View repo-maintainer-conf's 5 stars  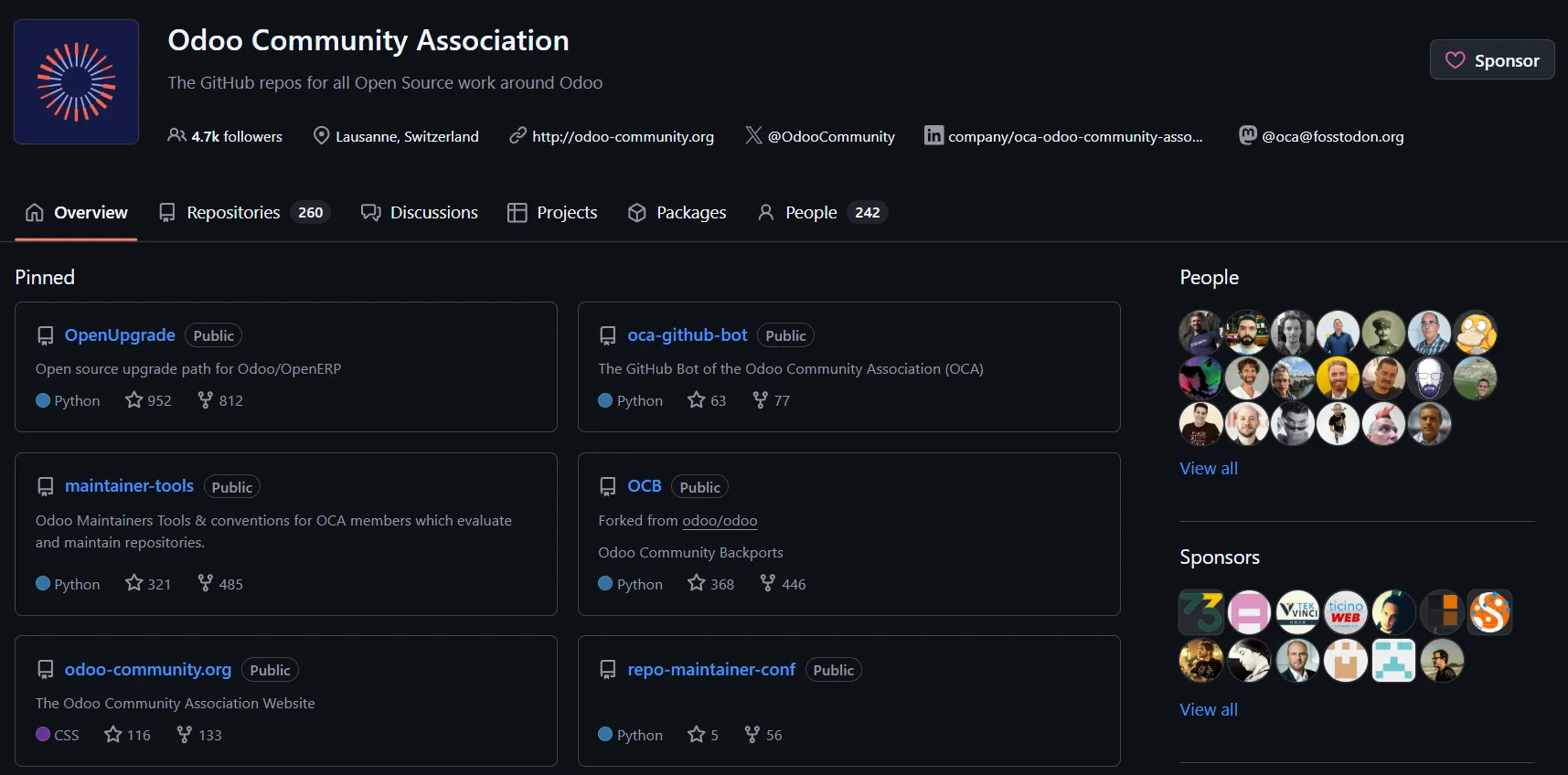point(703,735)
